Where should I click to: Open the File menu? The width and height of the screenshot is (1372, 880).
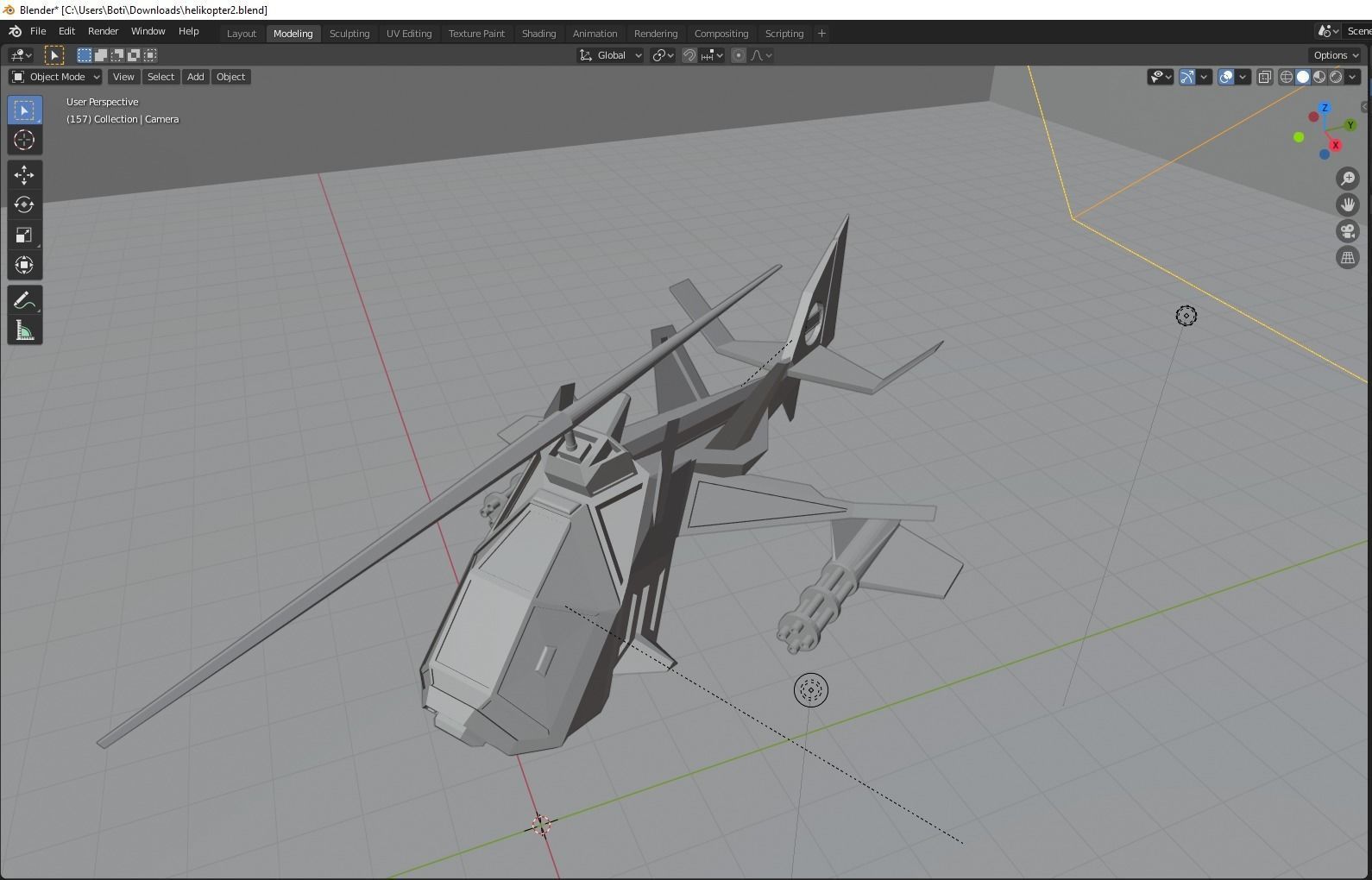[x=38, y=31]
